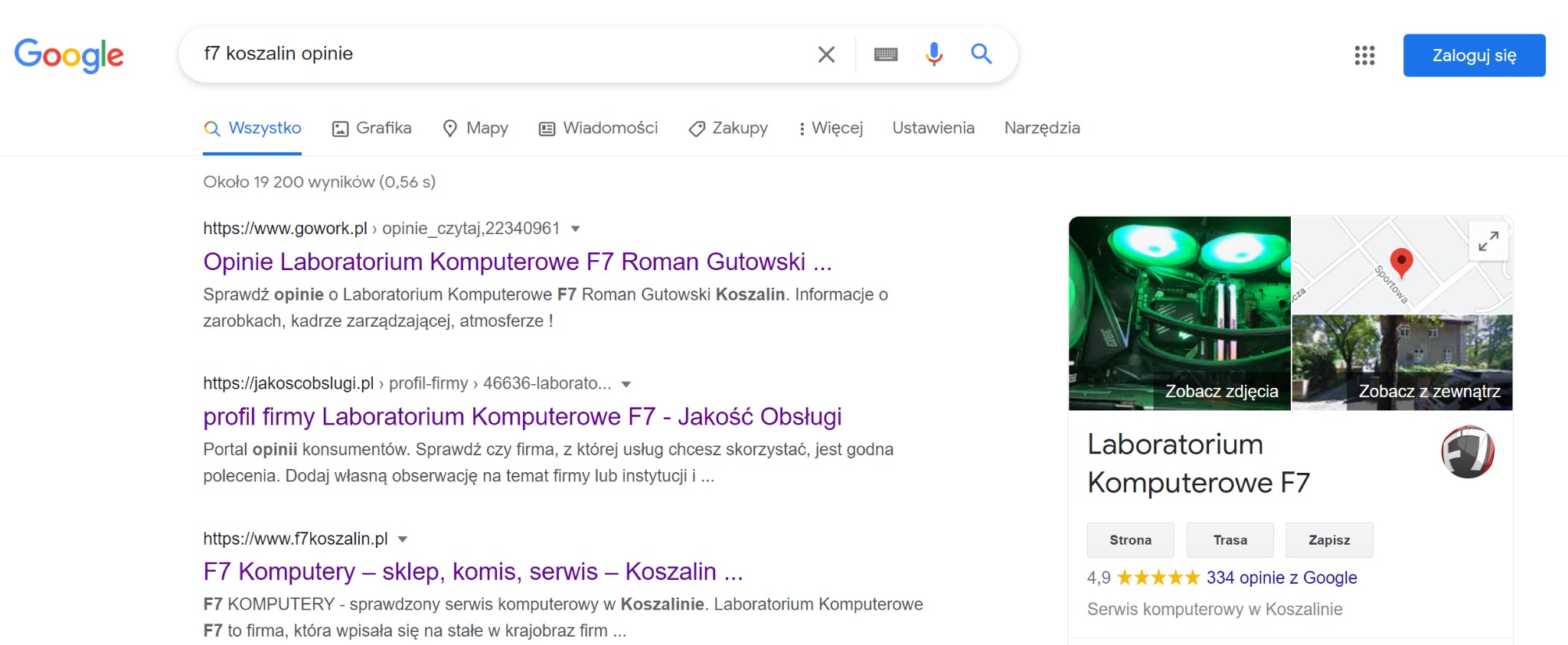The width and height of the screenshot is (1568, 645).
Task: Open the dropdown arrow beside jakoscobslugi.pl URL
Action: 626,383
